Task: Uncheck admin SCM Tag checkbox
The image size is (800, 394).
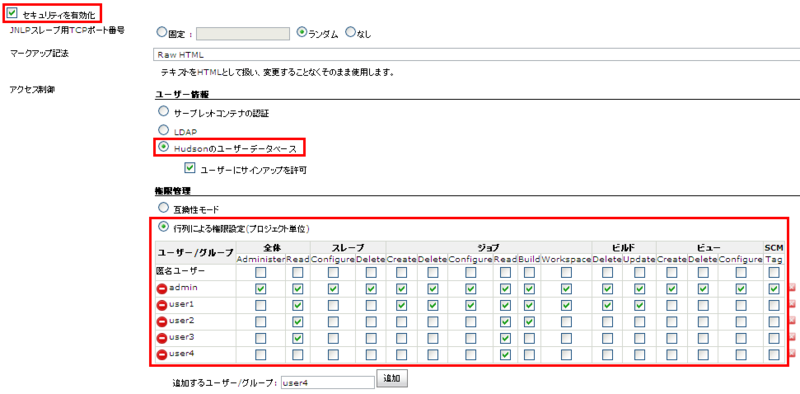Action: point(774,289)
